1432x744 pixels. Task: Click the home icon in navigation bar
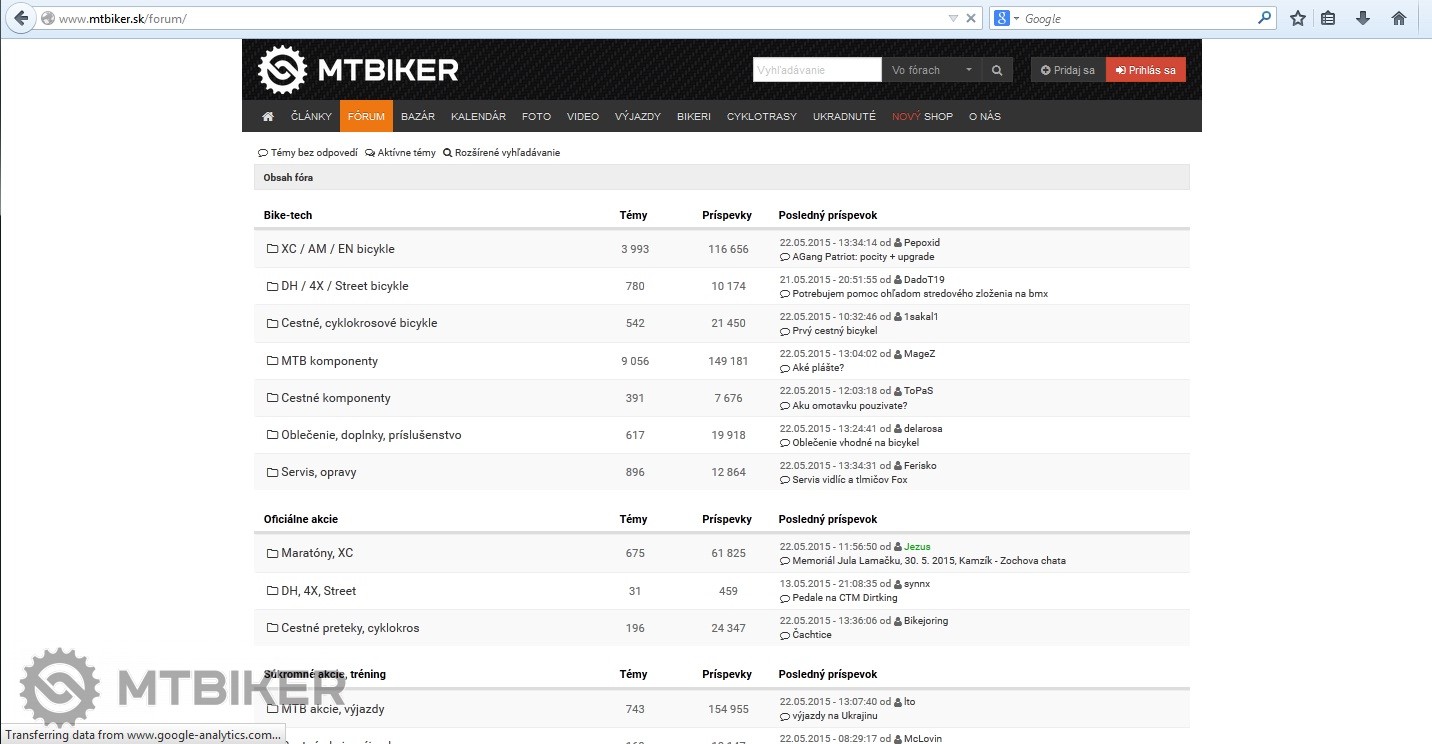click(268, 117)
